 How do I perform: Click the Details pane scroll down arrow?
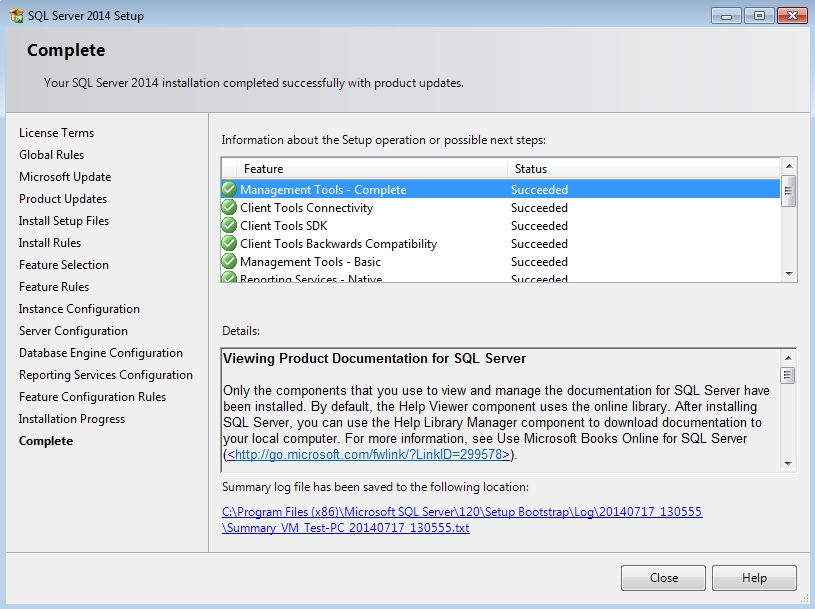(x=788, y=464)
